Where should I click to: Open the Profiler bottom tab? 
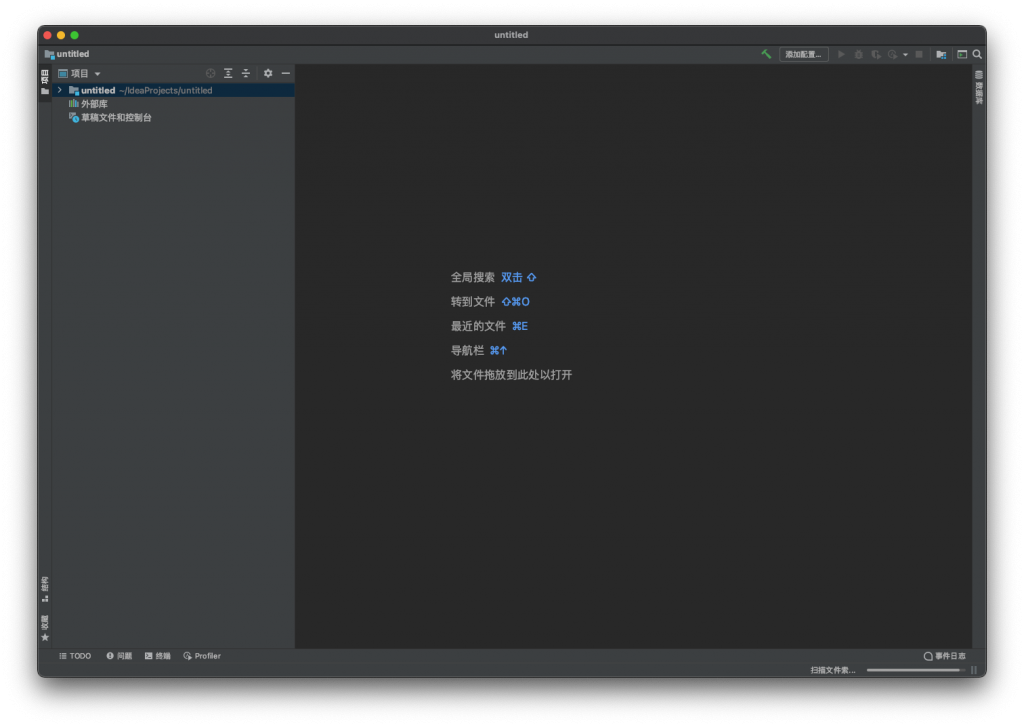[x=202, y=656]
